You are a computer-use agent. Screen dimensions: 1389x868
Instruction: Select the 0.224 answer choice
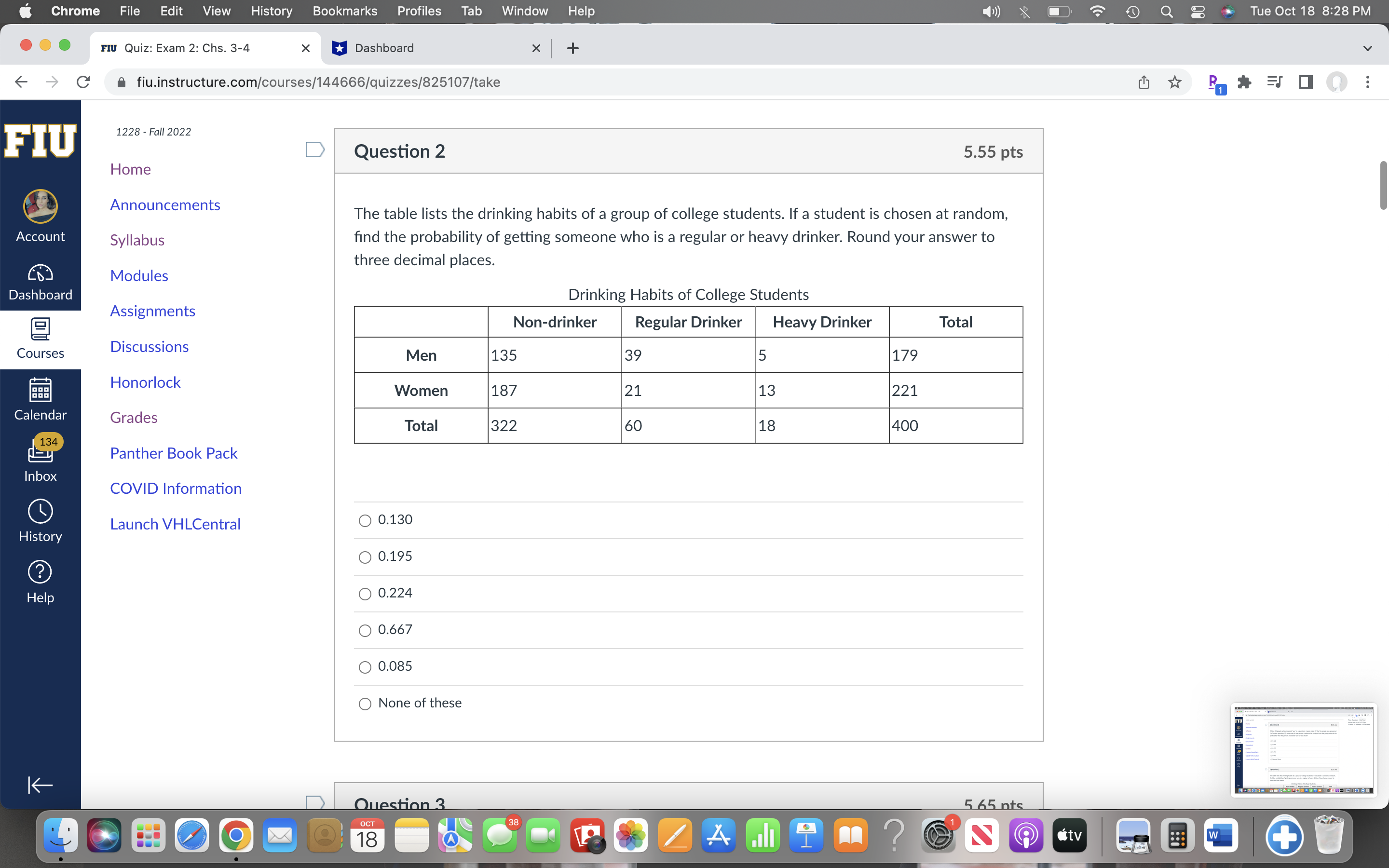click(x=365, y=594)
